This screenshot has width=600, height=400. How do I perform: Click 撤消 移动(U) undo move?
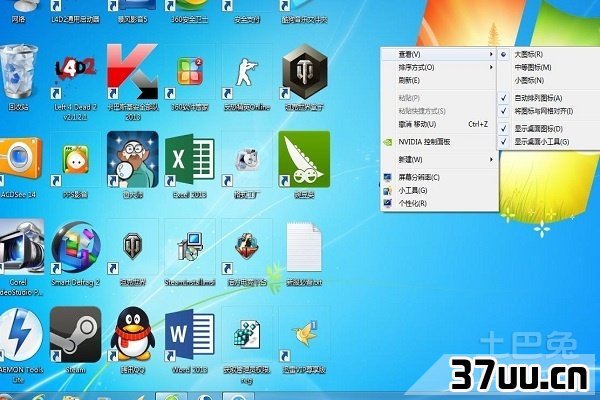point(439,124)
